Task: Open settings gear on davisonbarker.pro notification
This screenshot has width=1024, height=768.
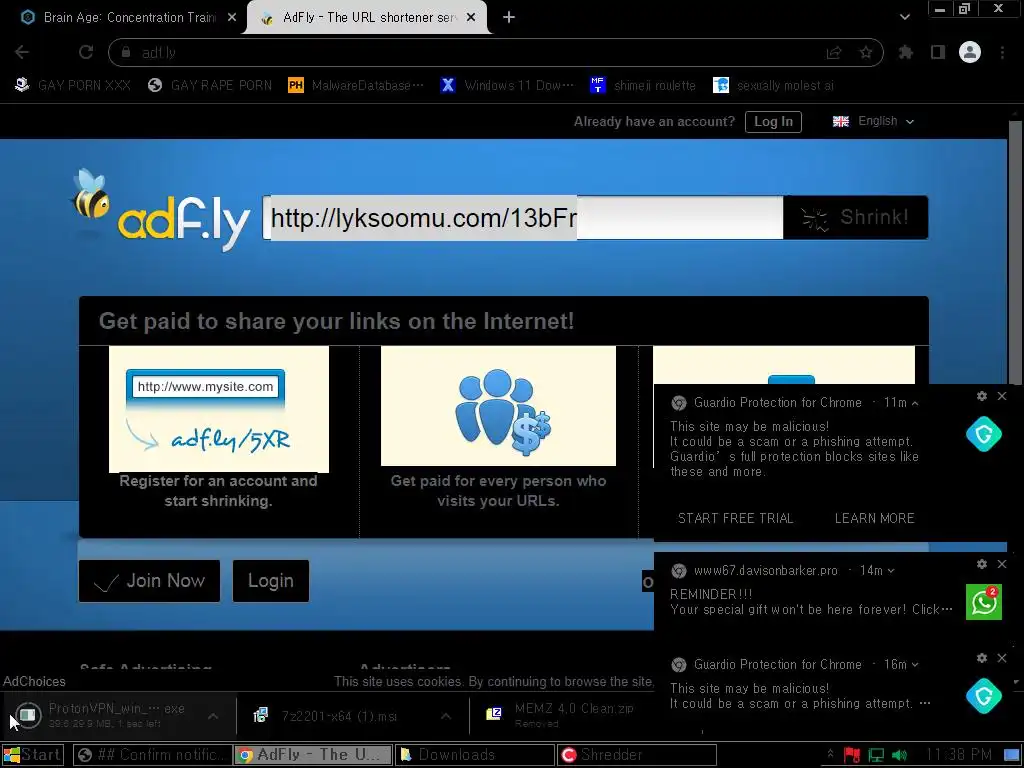Action: 982,564
